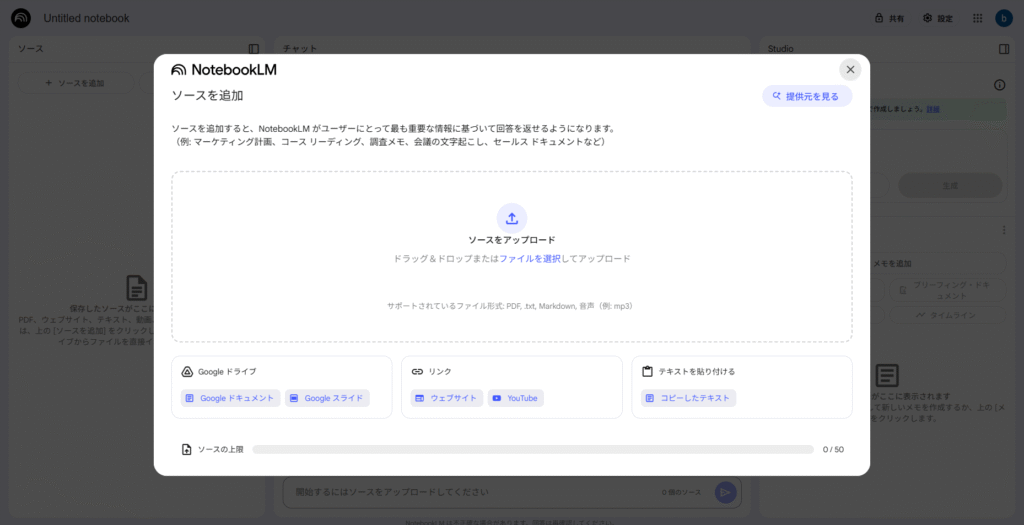Choose Google ドキュメント source
Screen dimensions: 1024x525
(x=230, y=398)
